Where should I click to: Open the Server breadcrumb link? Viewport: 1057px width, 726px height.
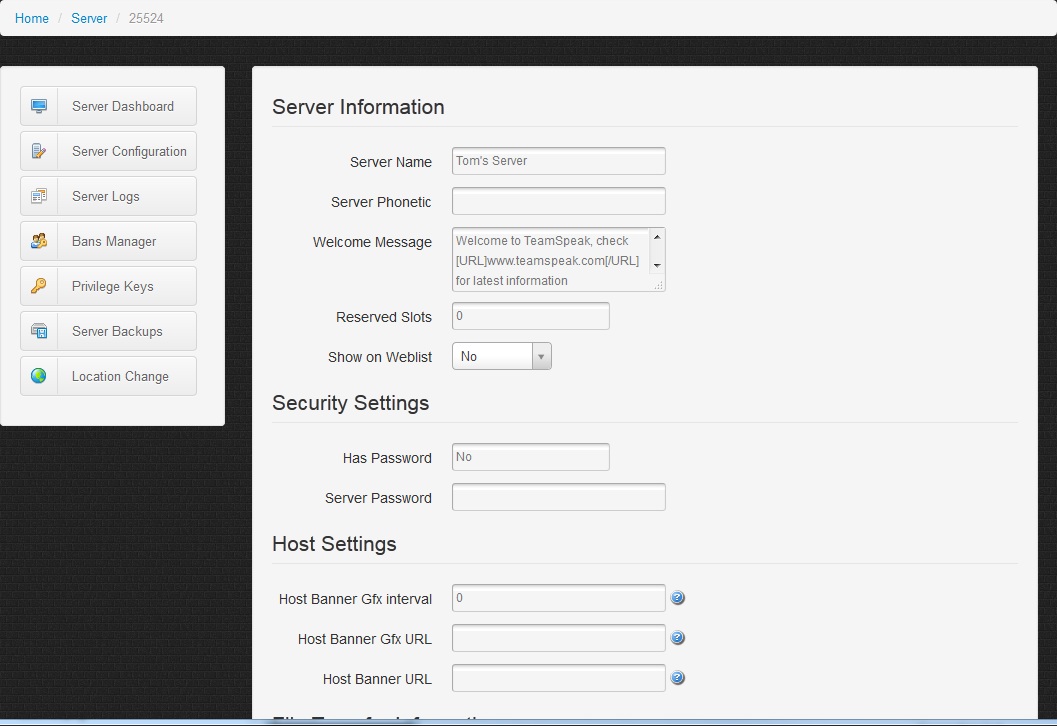tap(89, 18)
